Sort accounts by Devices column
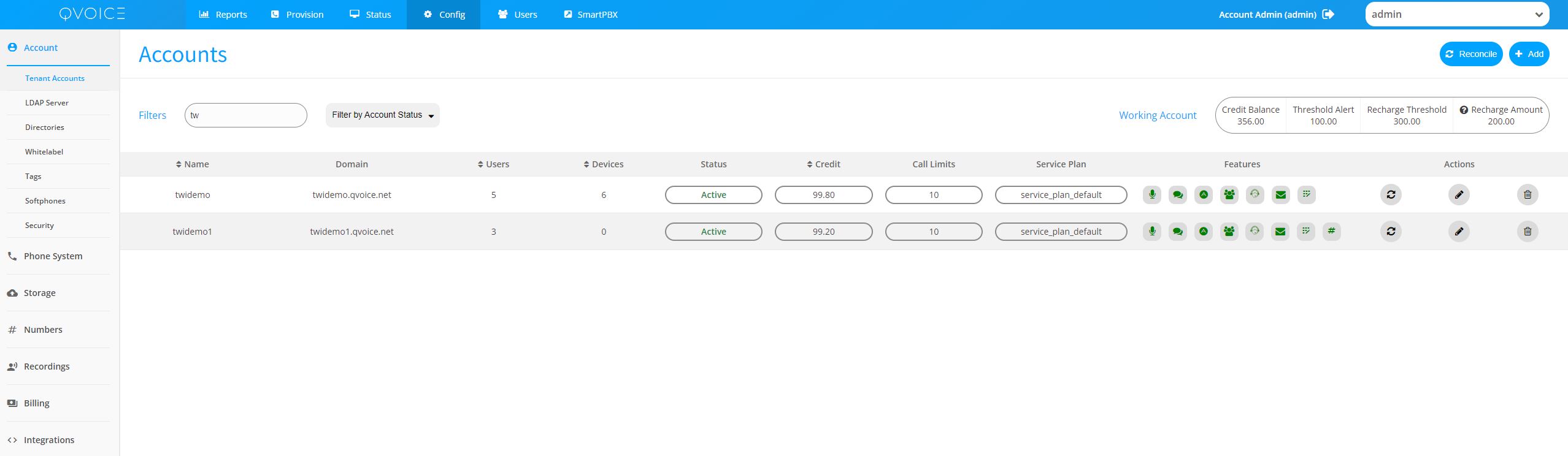The height and width of the screenshot is (456, 1568). (603, 164)
